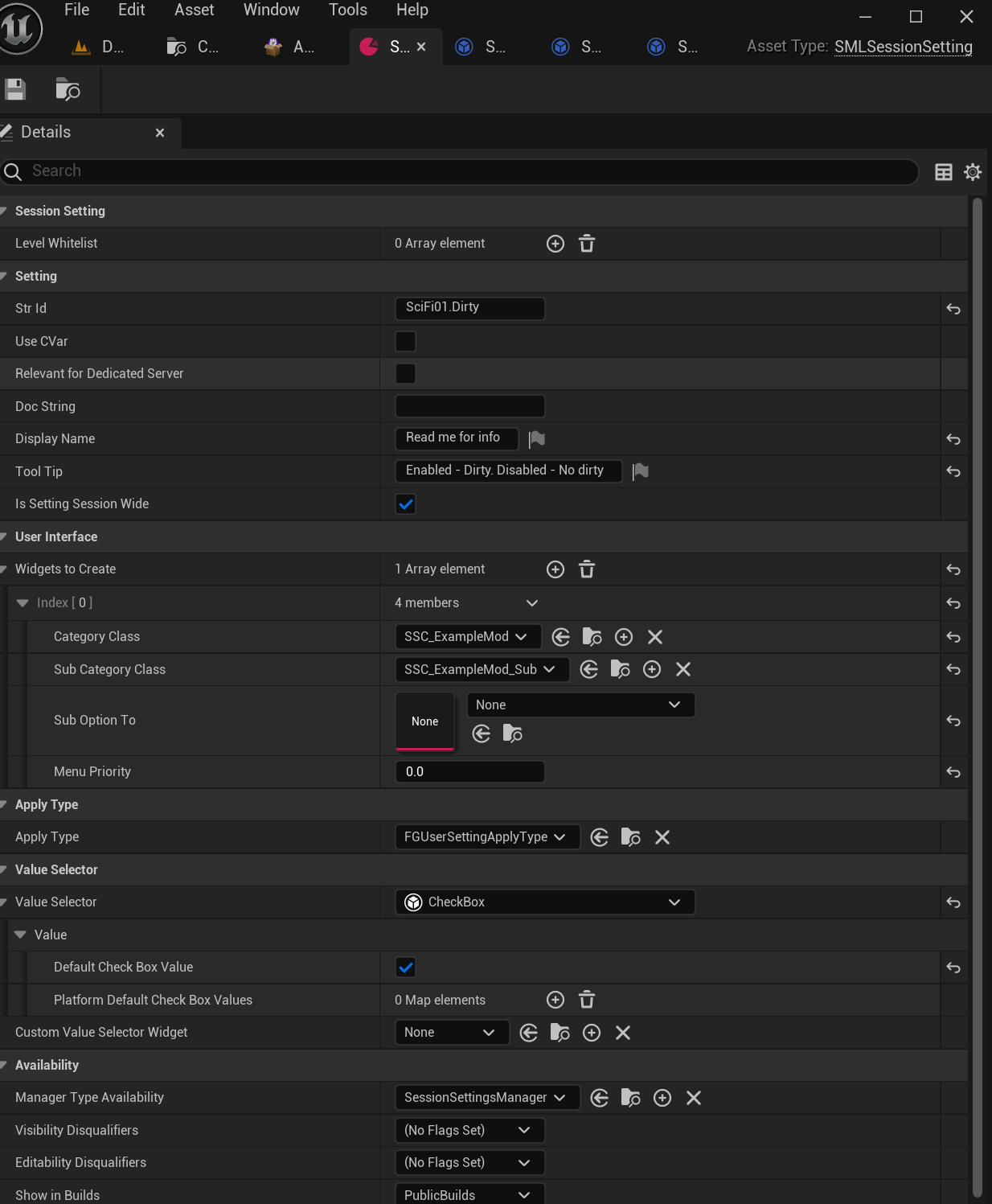The height and width of the screenshot is (1204, 992).
Task: Open Custom Value Selector Widget None dropdown
Action: pyautogui.click(x=452, y=1033)
